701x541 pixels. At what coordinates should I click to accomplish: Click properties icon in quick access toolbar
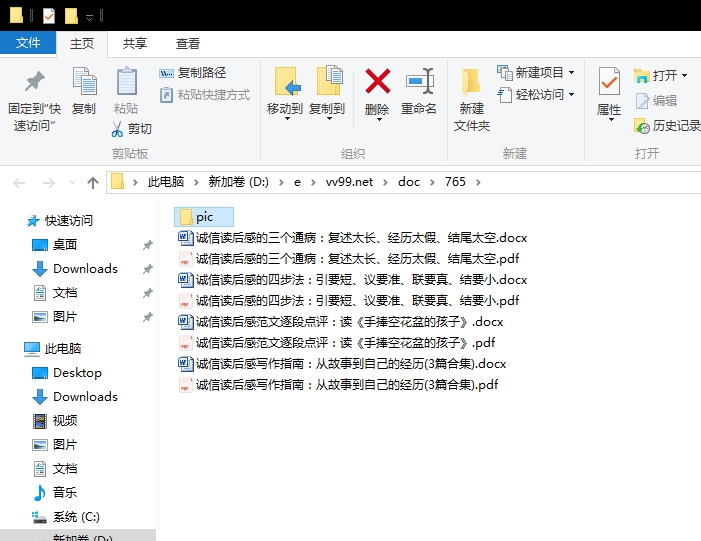49,16
